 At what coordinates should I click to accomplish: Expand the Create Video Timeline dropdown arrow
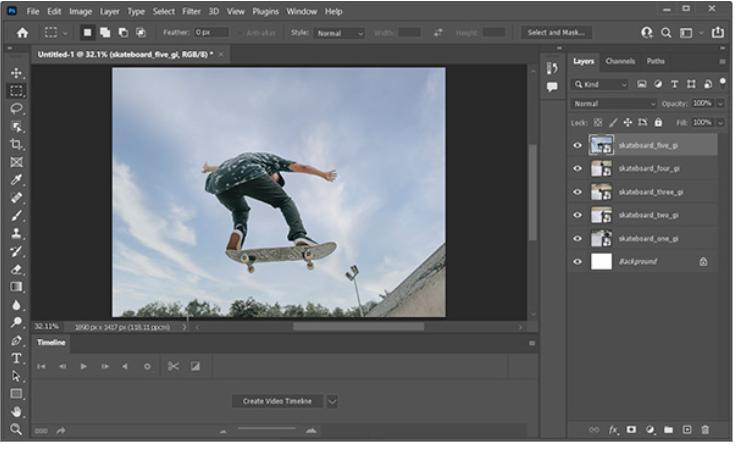point(332,401)
